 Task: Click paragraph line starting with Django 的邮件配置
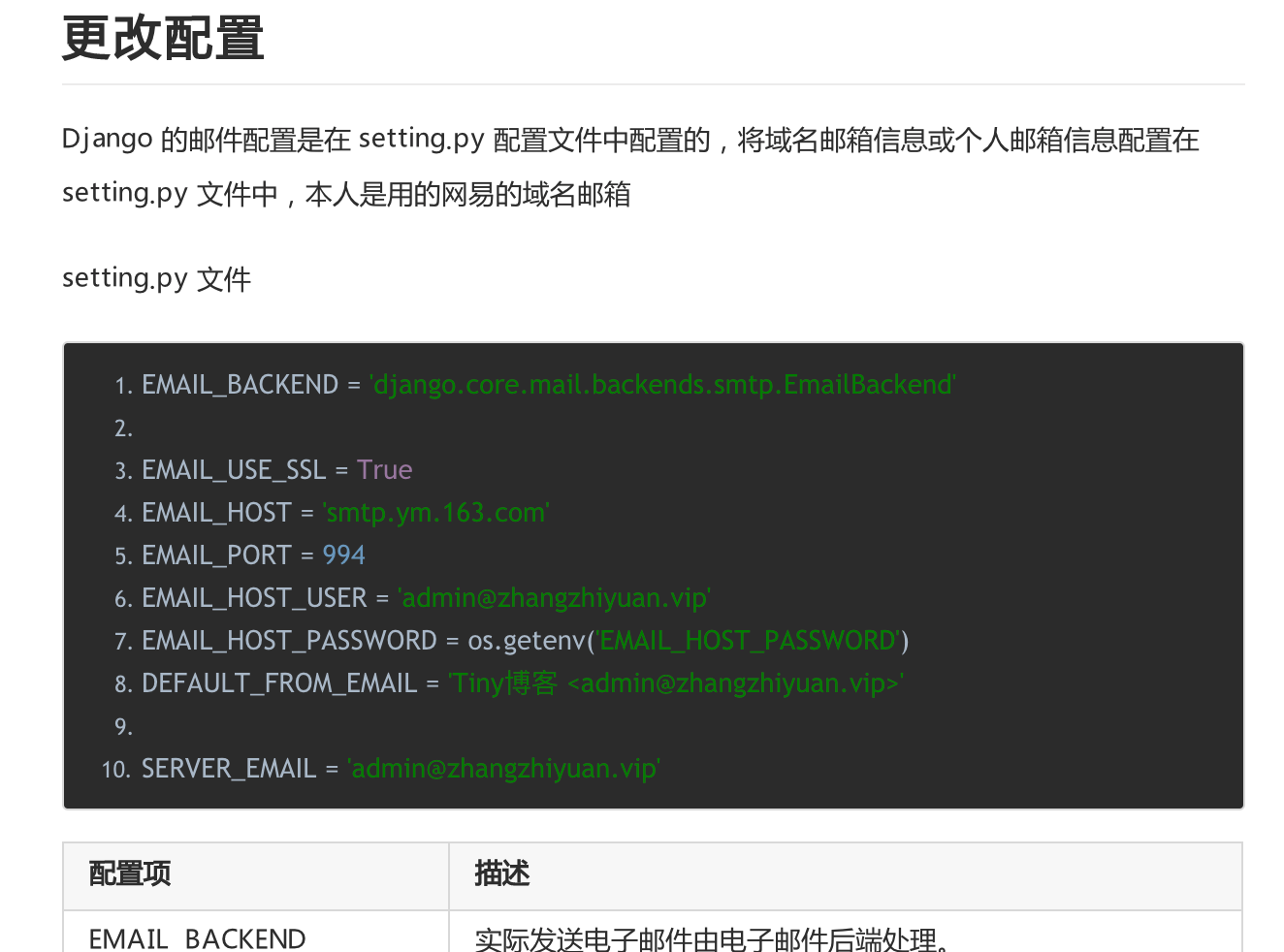point(630,141)
